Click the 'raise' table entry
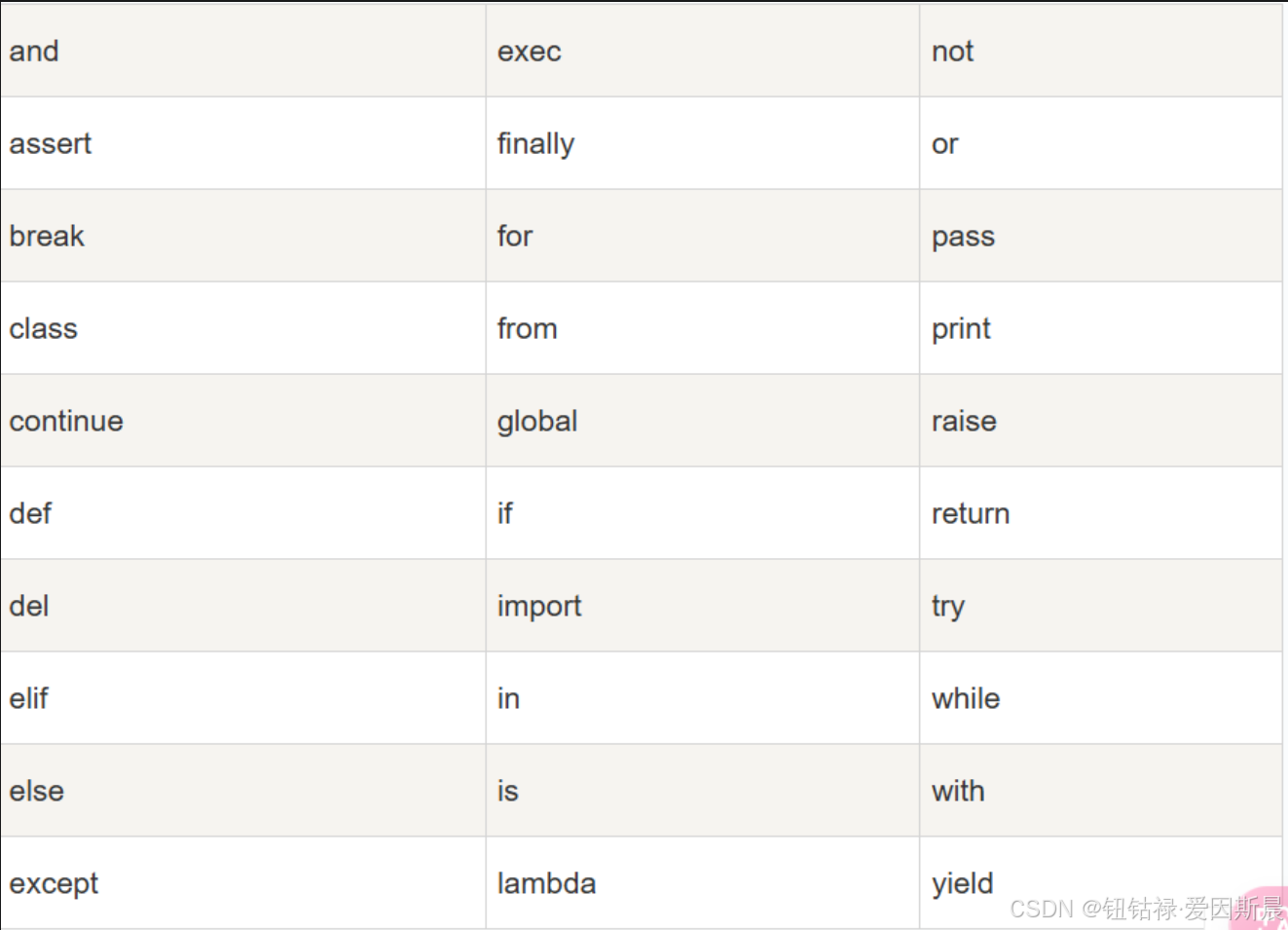Viewport: 1288px width, 930px height. 964,422
